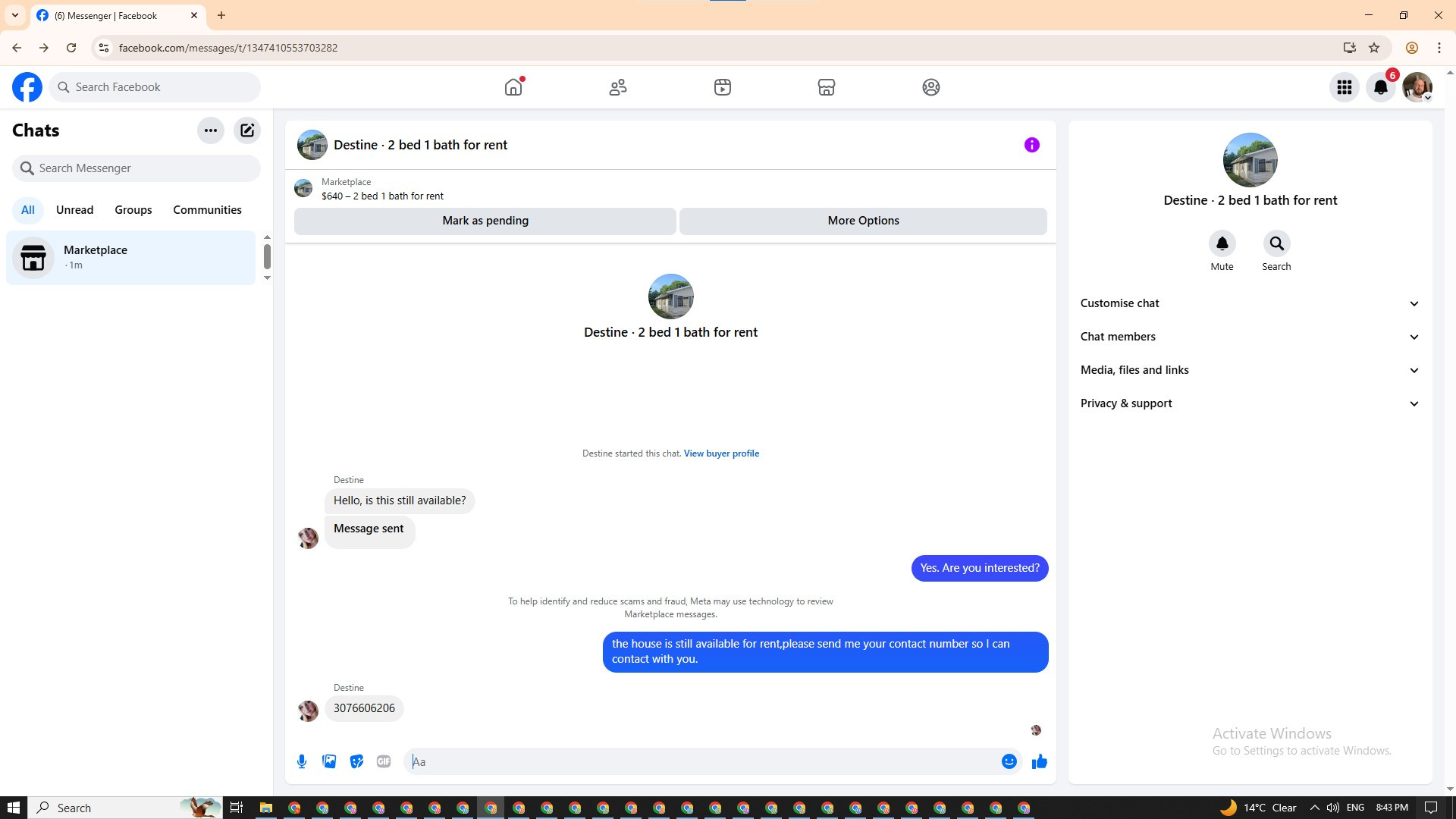Screen dimensions: 1456x819
Task: Switch to the Unread chats tab
Action: 74,210
